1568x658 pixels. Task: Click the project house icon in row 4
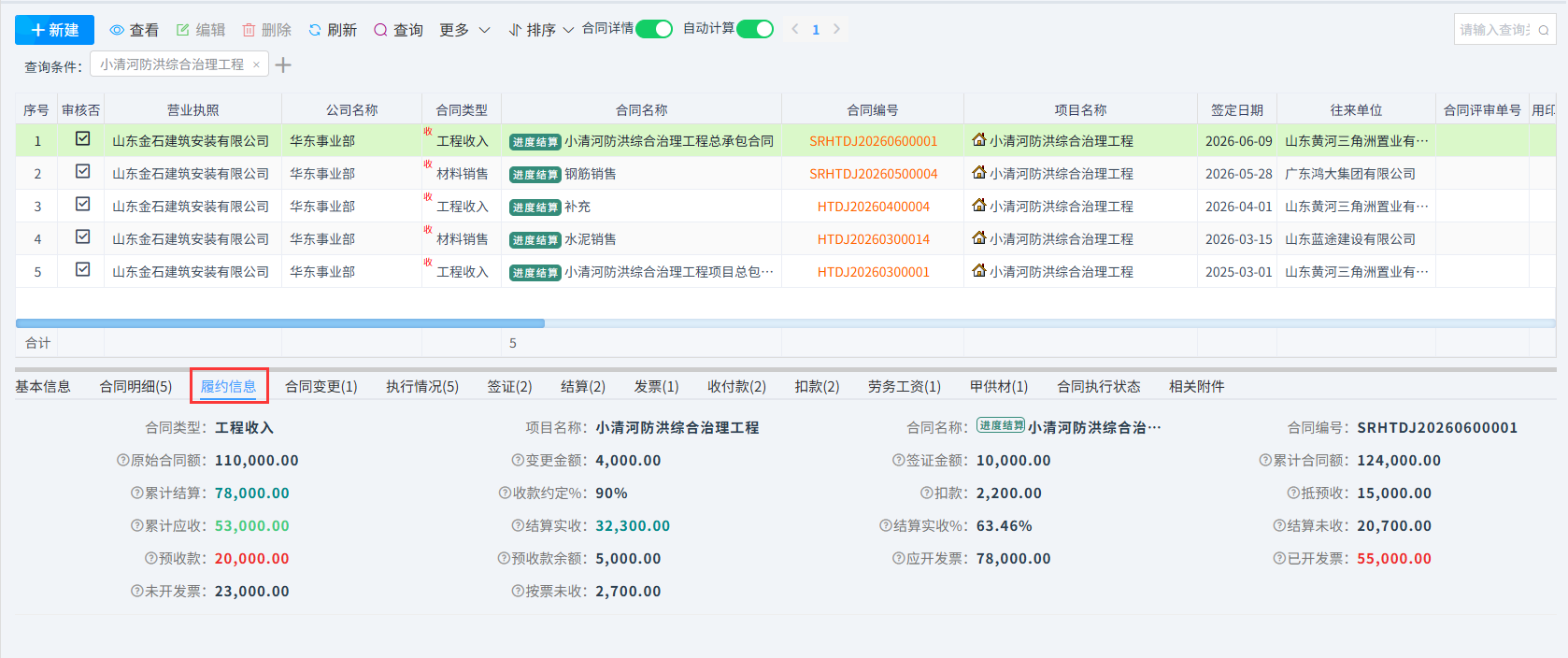(979, 237)
